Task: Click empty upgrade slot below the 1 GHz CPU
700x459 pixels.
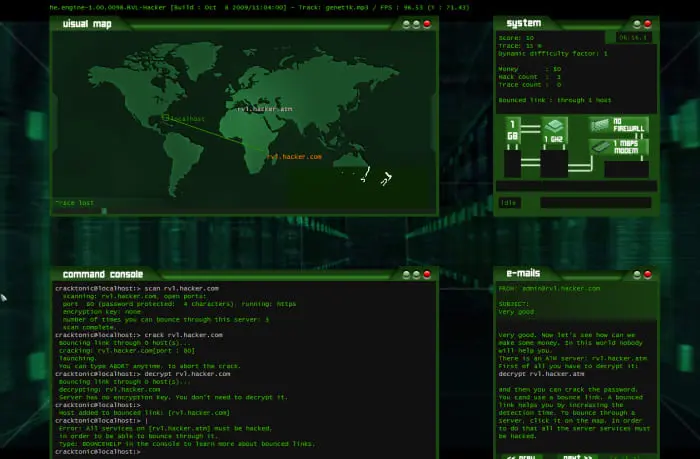Action: (554, 164)
